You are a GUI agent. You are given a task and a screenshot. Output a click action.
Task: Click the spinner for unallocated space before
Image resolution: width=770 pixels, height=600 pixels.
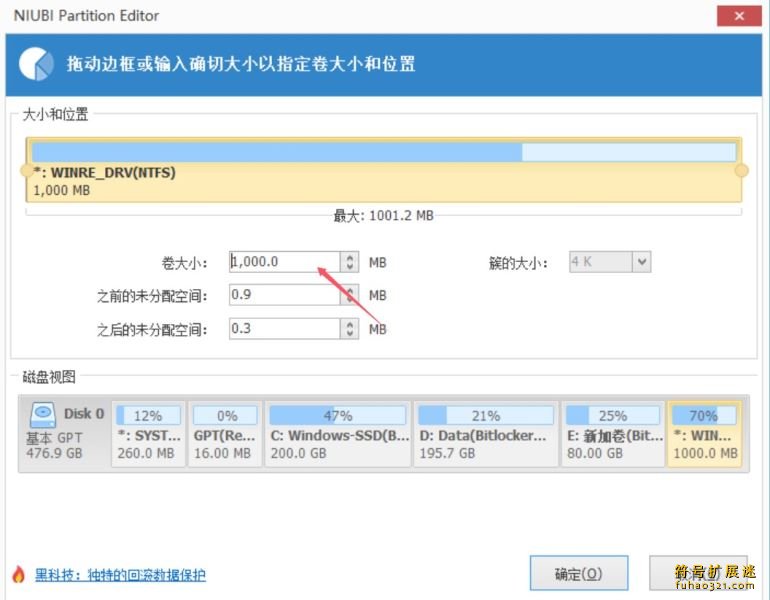(x=349, y=295)
